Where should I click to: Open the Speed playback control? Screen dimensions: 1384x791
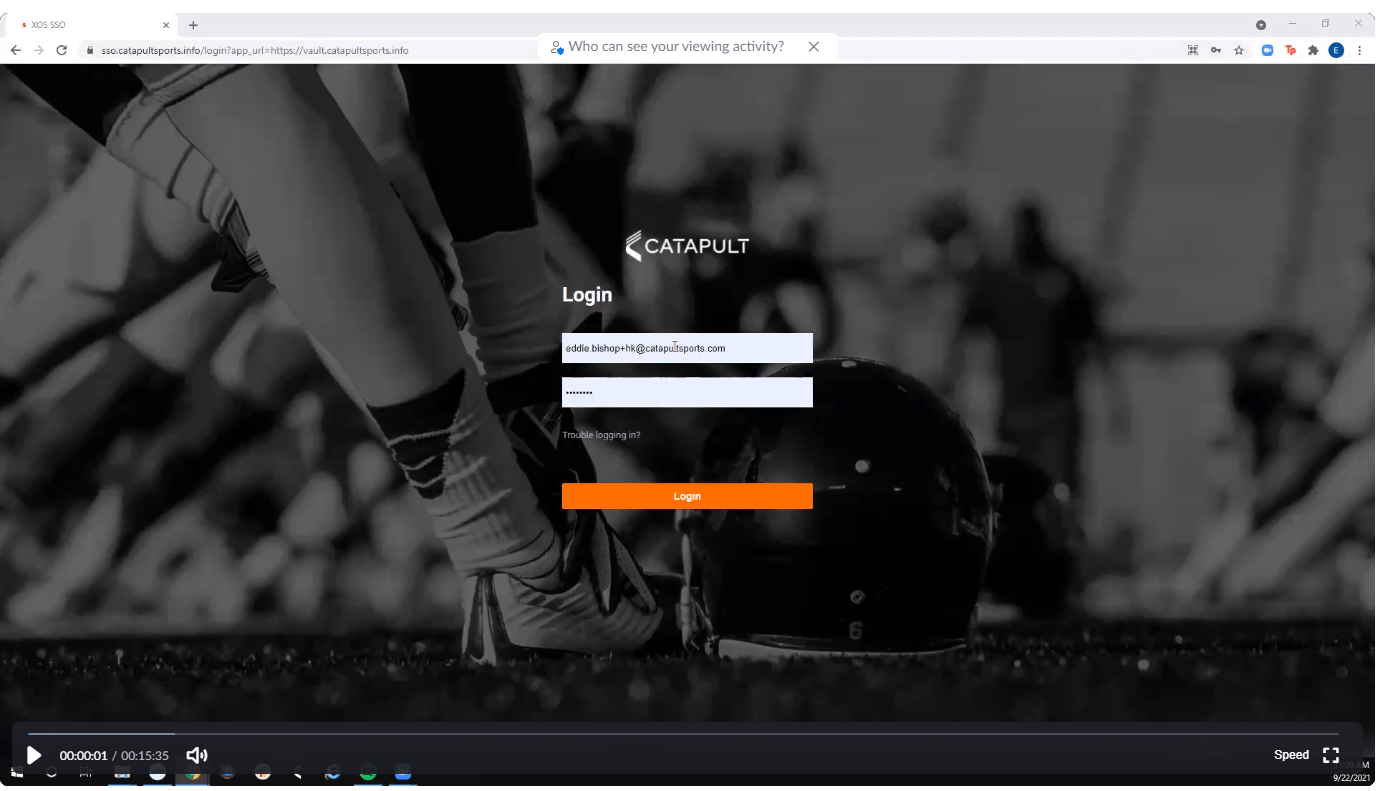(x=1291, y=755)
